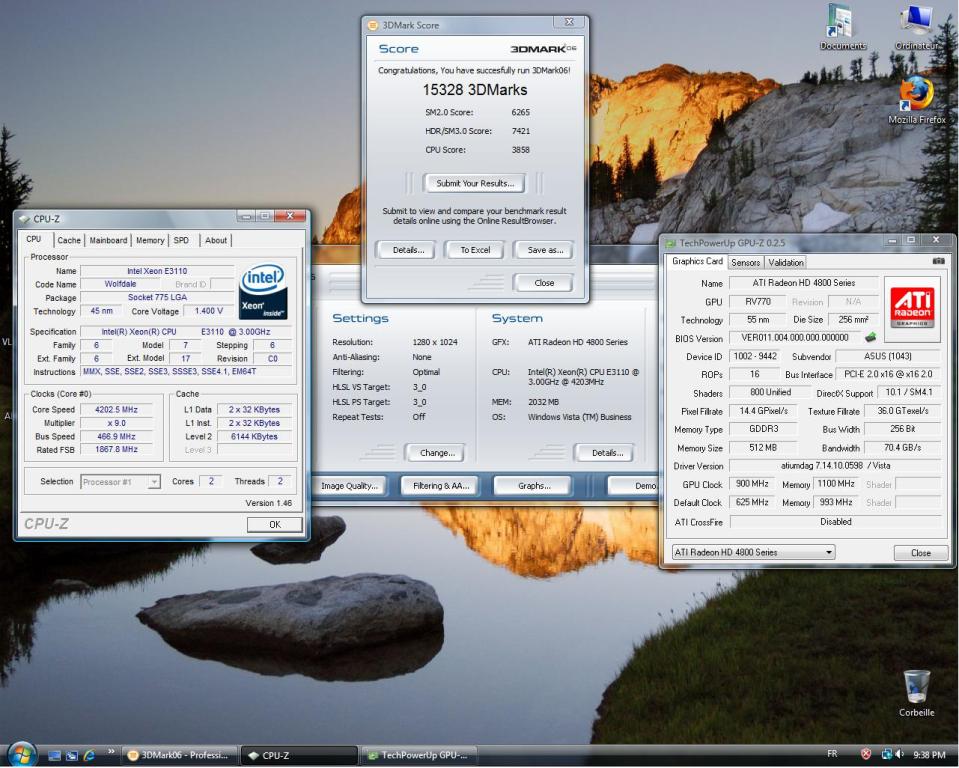Switch to TechPowerUp GPU-Z taskbar button

pyautogui.click(x=420, y=755)
